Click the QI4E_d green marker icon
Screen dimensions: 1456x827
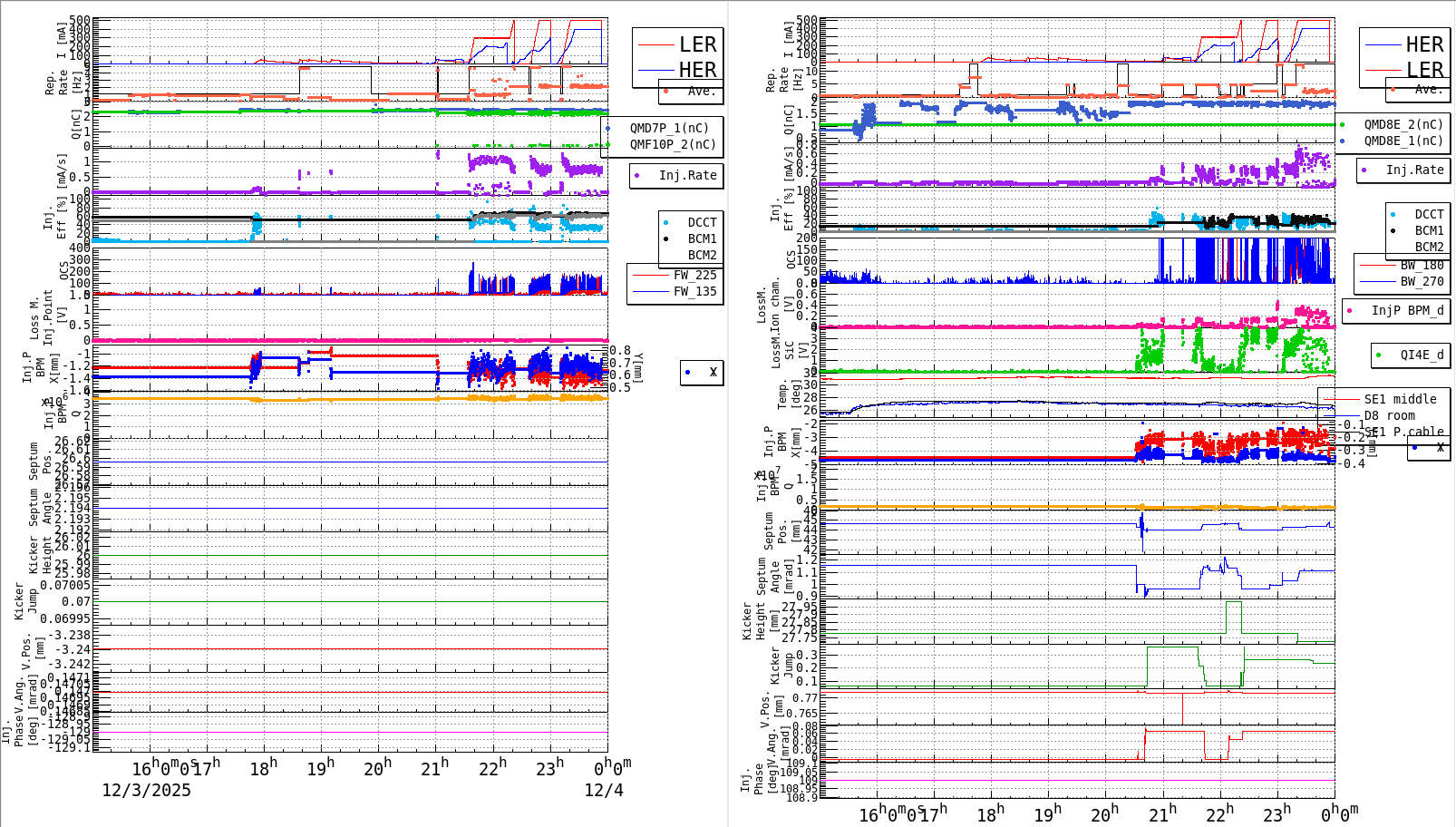1377,355
